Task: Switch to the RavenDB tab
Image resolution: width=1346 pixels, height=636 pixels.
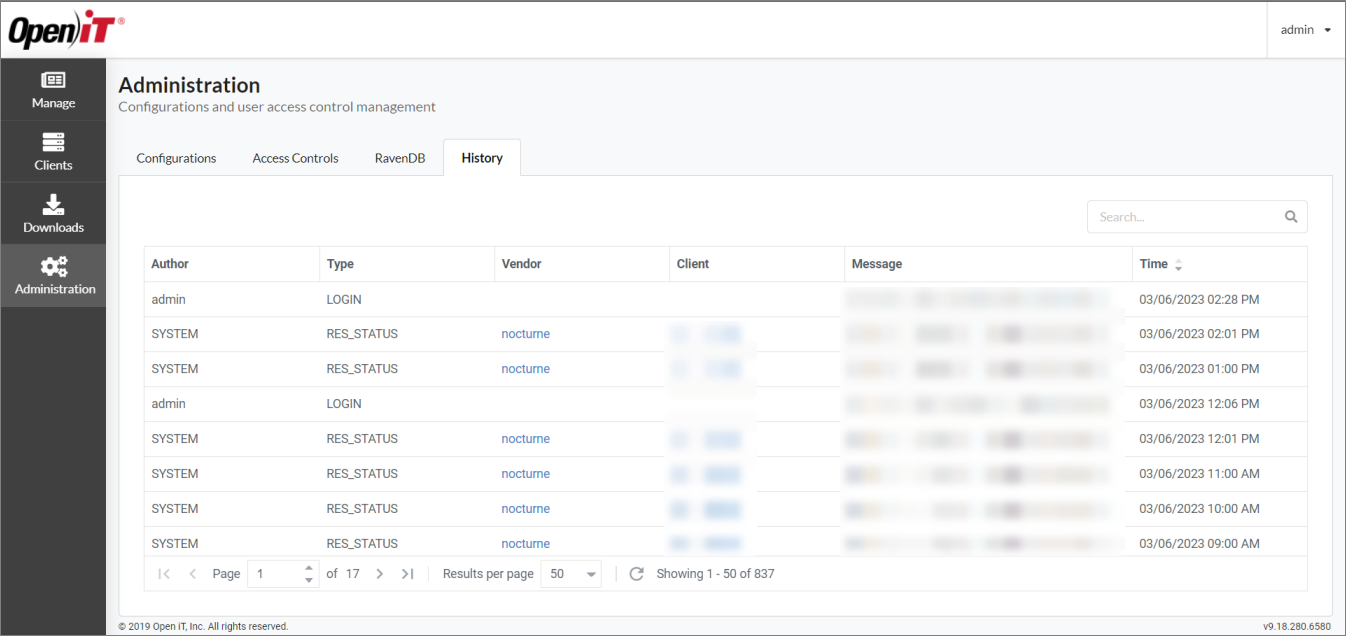Action: point(399,157)
